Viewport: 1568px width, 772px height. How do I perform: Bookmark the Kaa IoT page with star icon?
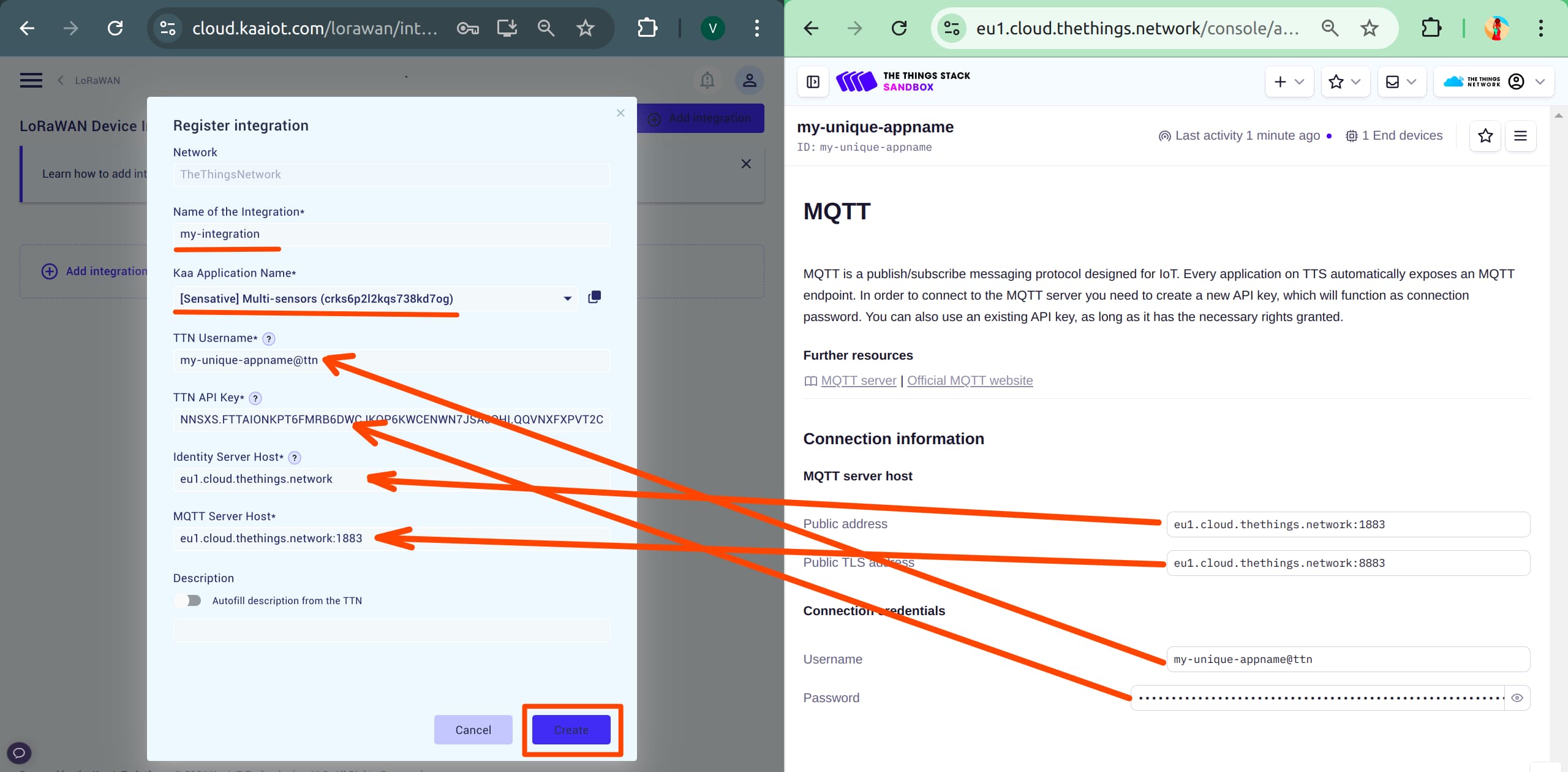586,28
